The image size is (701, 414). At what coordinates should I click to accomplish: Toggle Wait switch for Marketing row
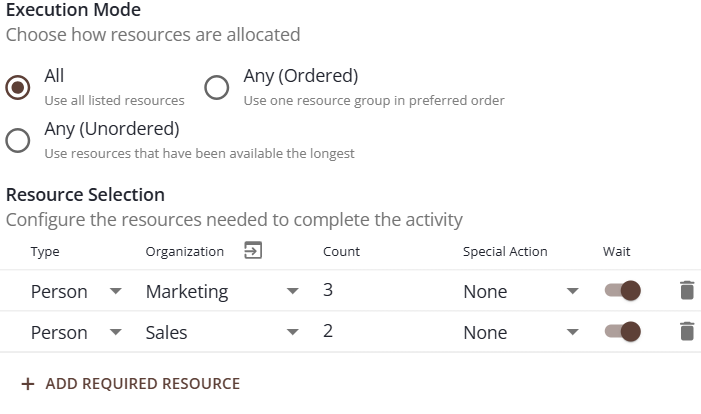622,291
